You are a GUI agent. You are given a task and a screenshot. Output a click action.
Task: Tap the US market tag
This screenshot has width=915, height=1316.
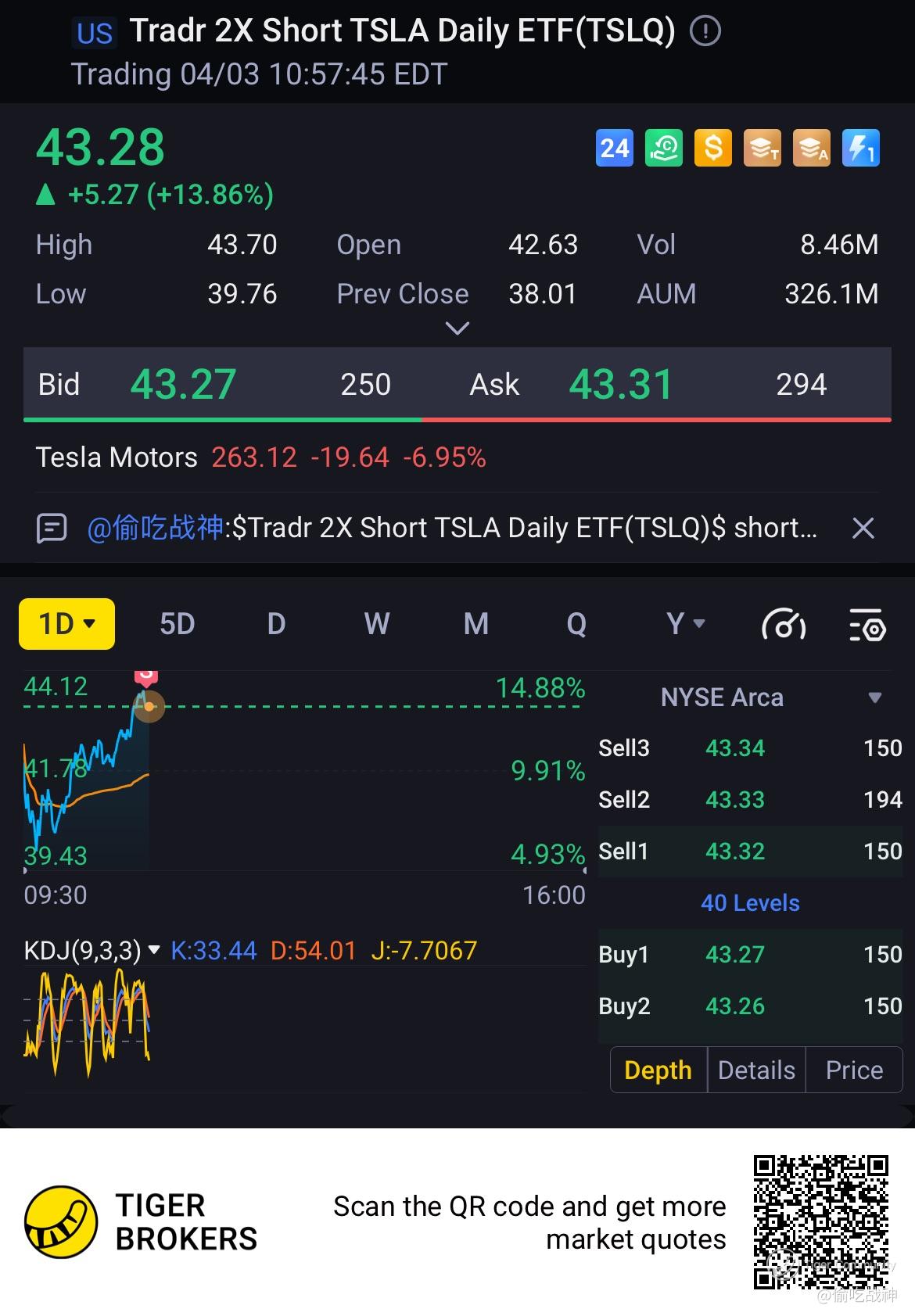coord(95,34)
